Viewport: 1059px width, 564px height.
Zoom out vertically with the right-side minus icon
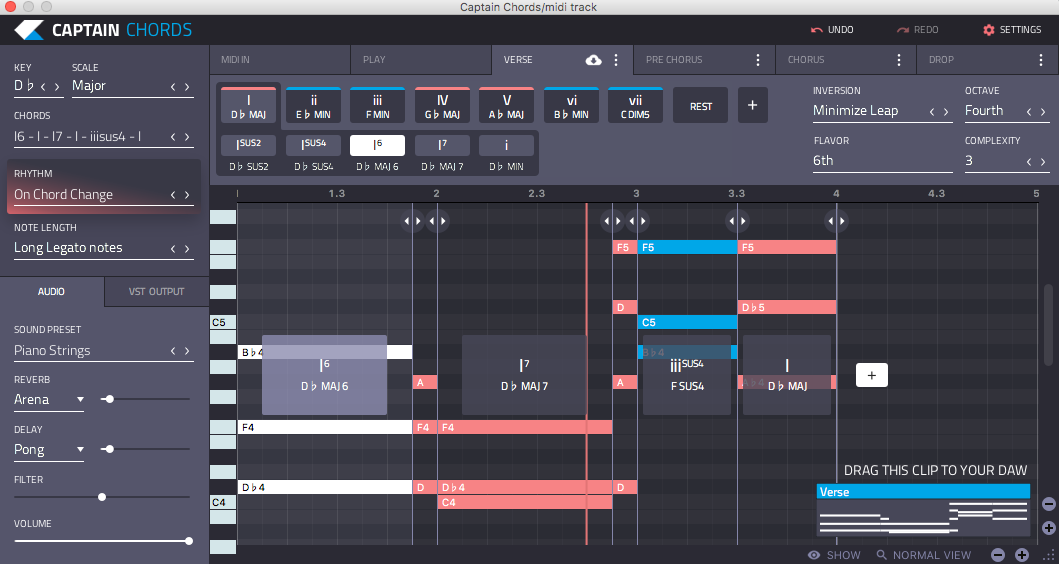click(x=1048, y=504)
